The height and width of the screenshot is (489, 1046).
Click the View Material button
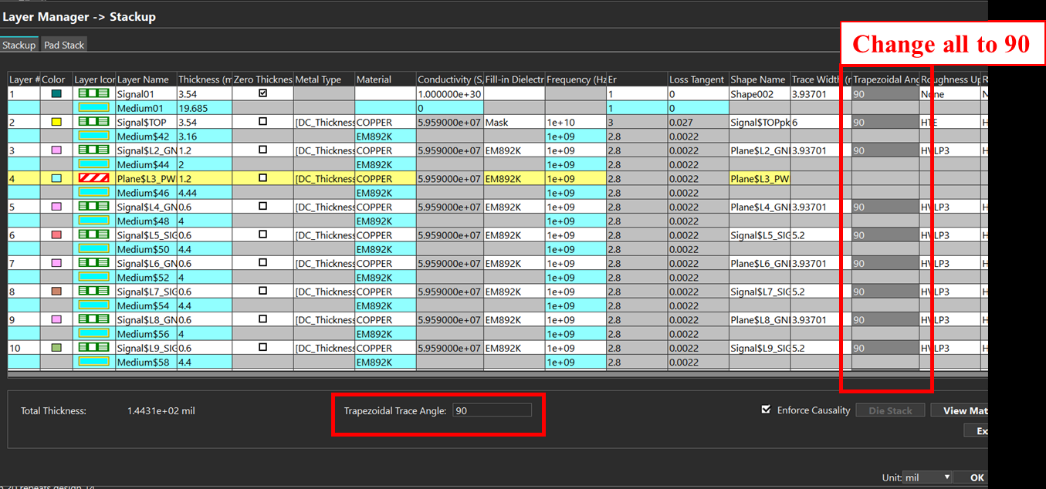(959, 410)
